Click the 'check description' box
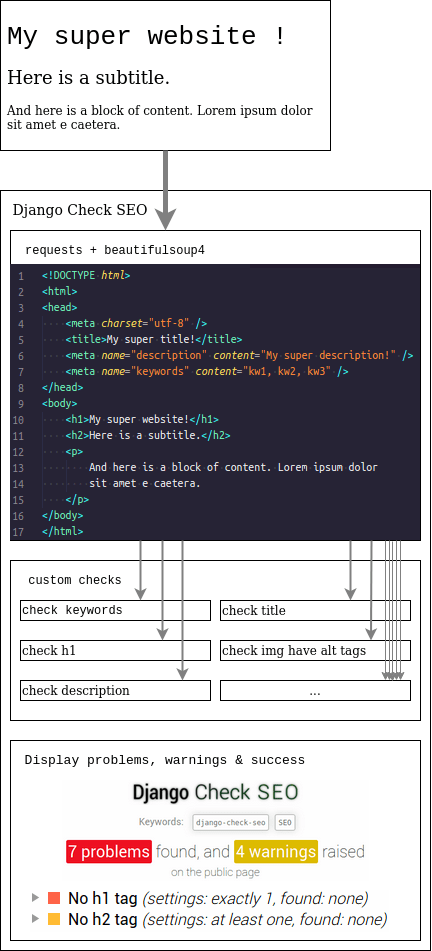 point(115,690)
